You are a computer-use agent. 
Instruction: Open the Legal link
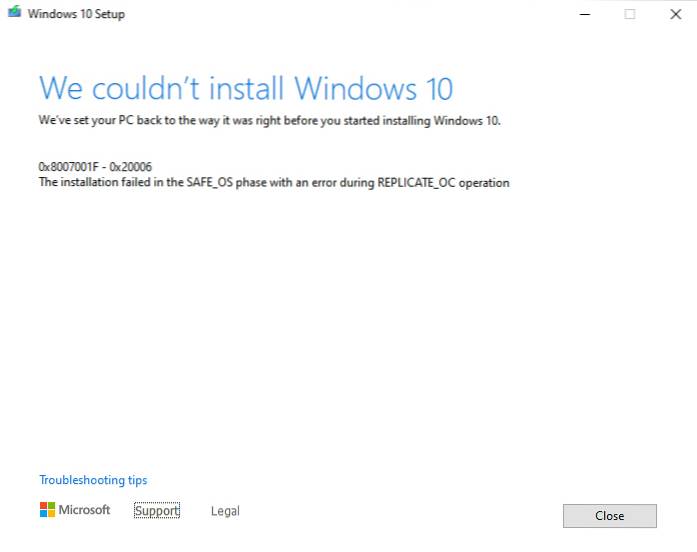225,511
